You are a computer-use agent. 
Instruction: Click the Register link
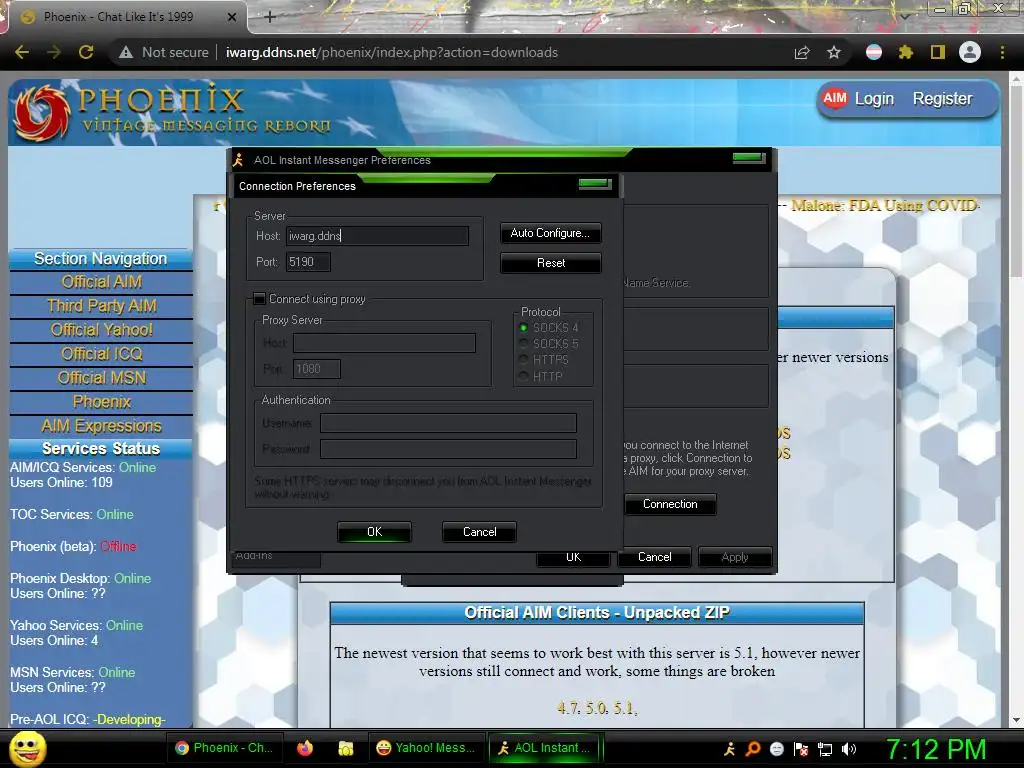point(942,99)
